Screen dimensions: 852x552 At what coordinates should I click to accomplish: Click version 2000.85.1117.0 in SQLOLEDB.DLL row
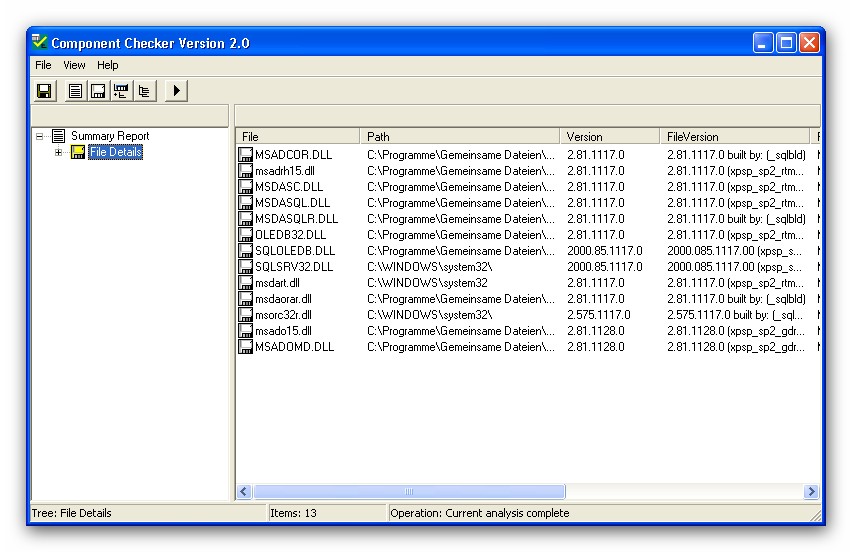click(x=605, y=250)
